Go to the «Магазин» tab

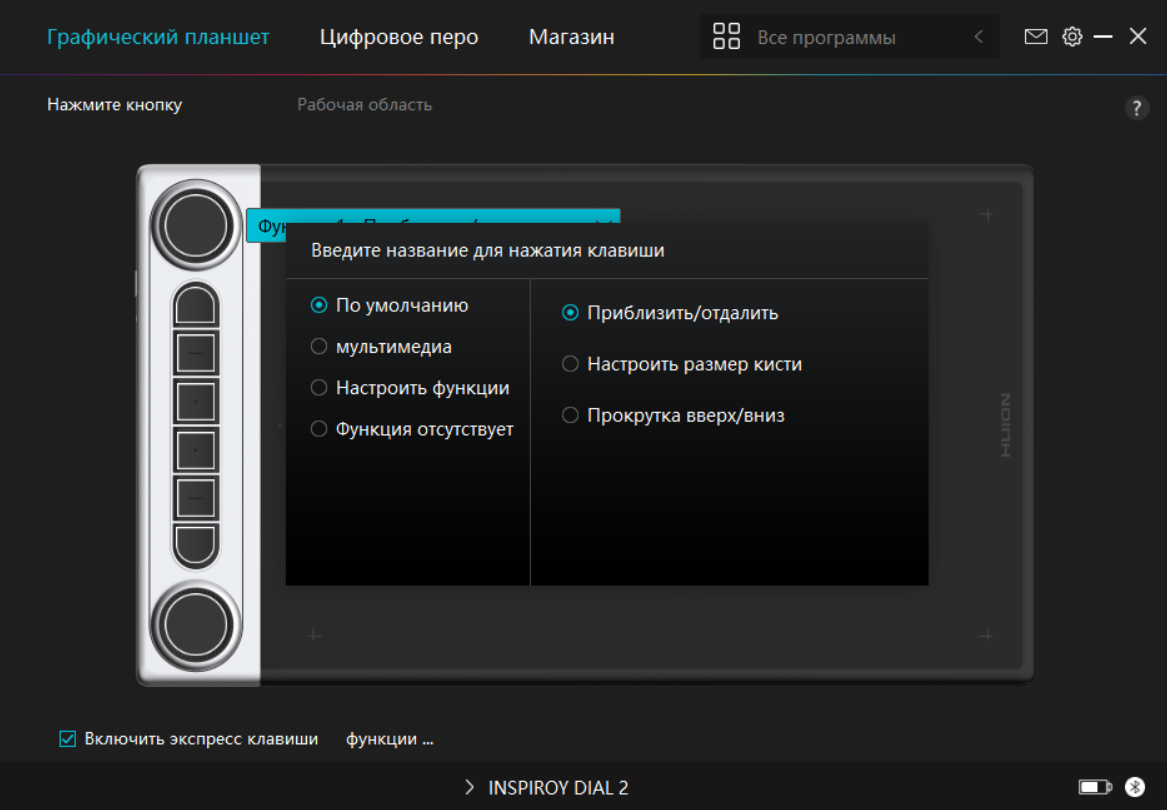tap(571, 37)
